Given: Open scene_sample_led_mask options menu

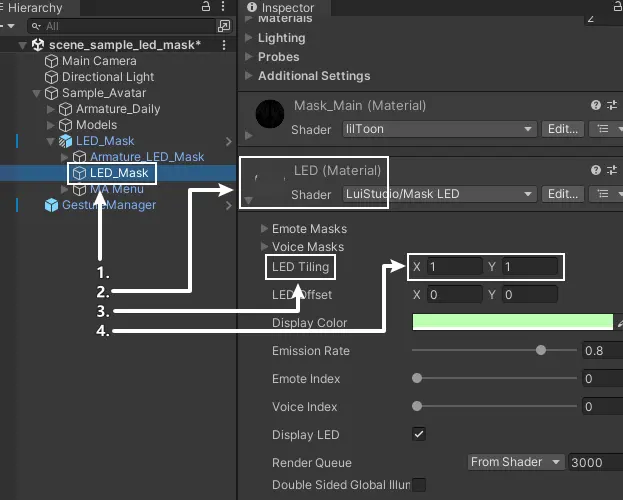Looking at the screenshot, I should coord(224,45).
